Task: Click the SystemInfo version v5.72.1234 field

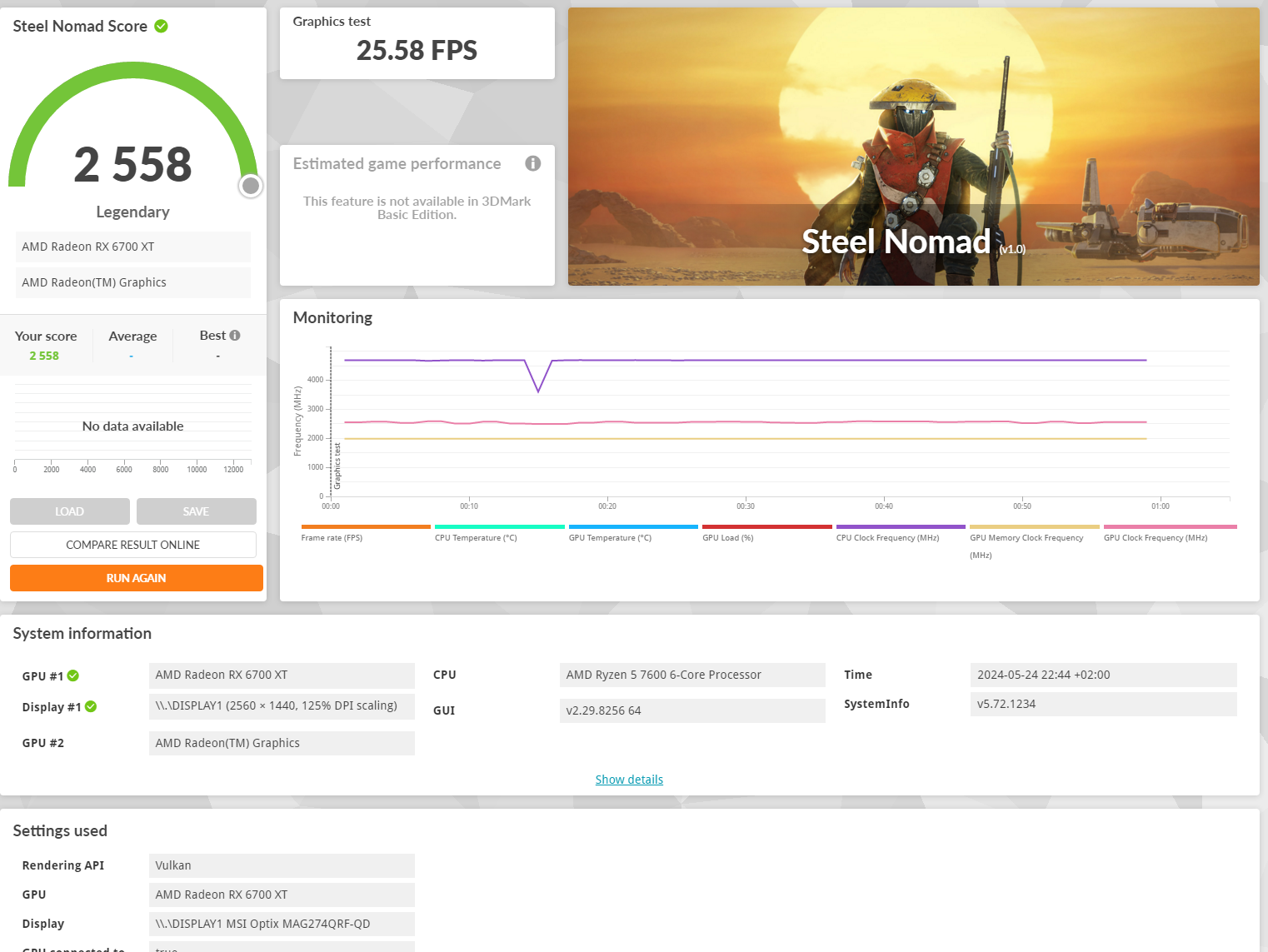Action: click(x=1104, y=704)
